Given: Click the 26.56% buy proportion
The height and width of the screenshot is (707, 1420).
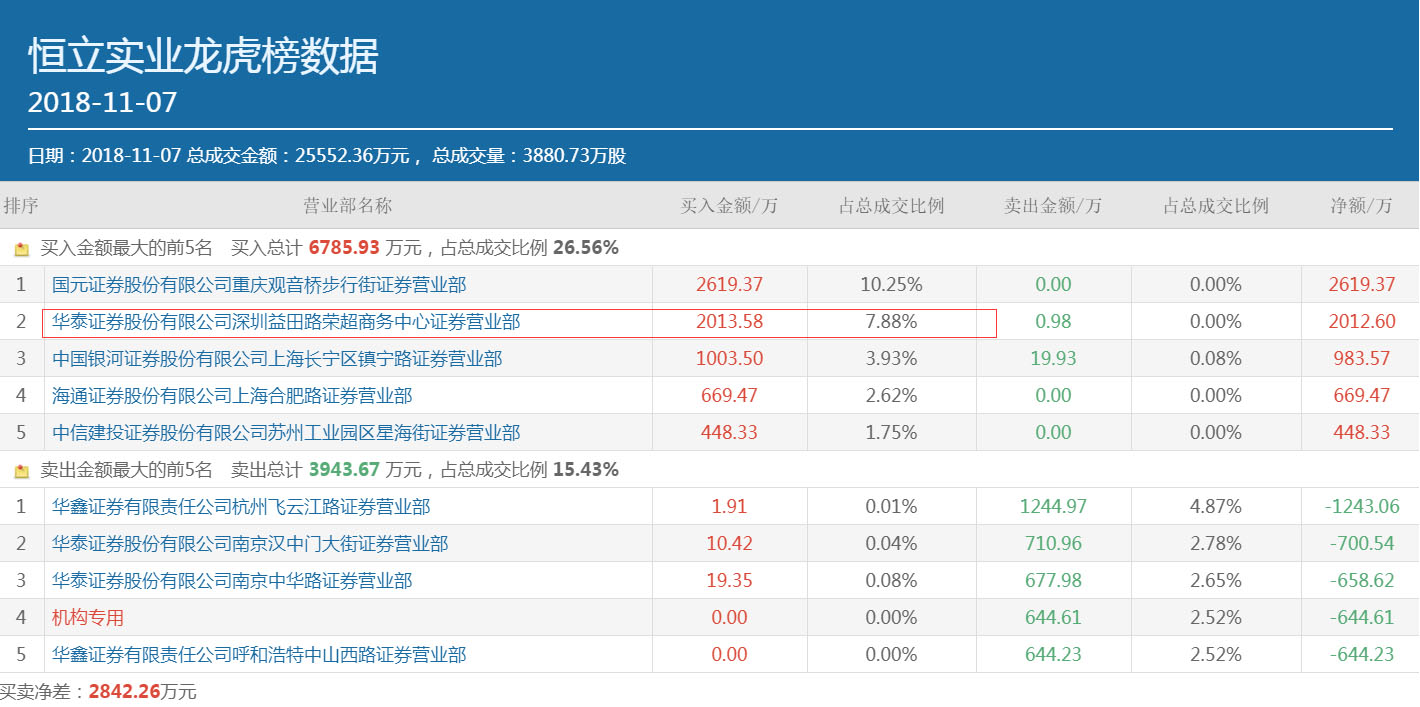Looking at the screenshot, I should pyautogui.click(x=585, y=248).
